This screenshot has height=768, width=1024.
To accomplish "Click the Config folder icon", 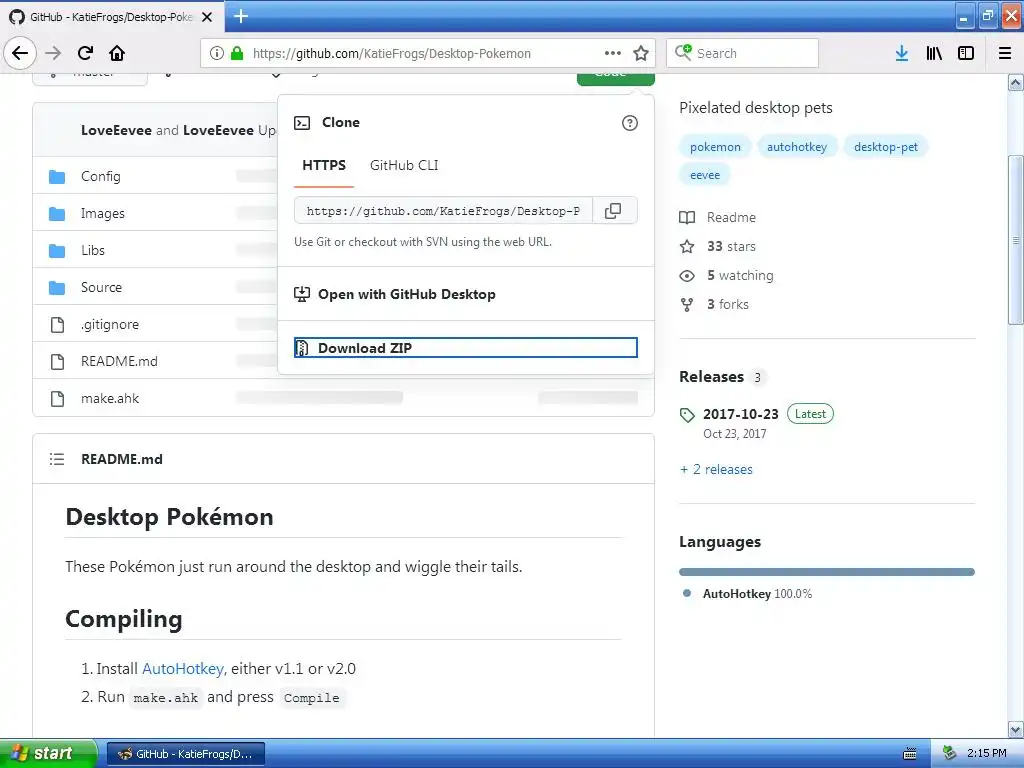I will [x=57, y=176].
